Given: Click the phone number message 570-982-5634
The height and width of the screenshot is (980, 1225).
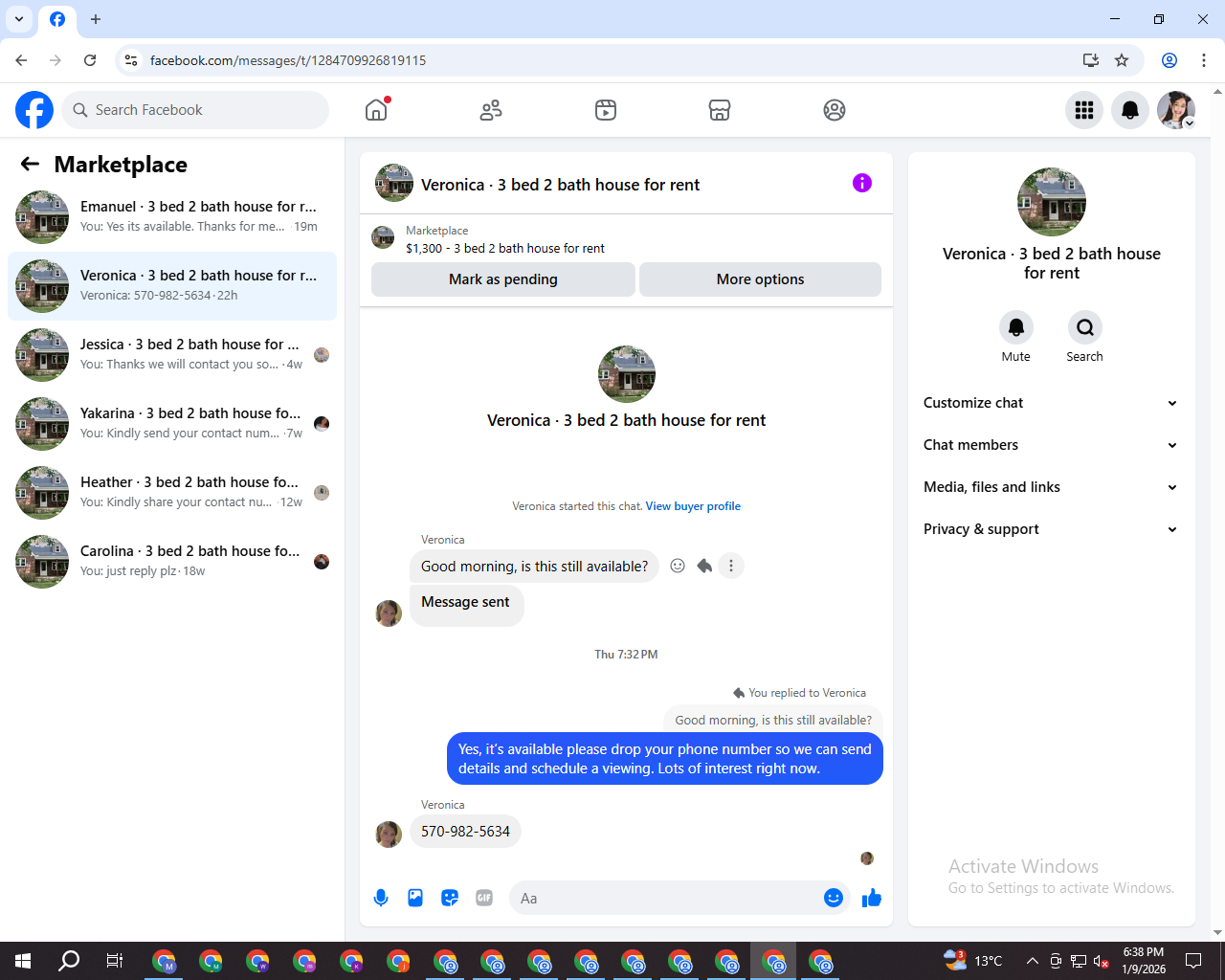Looking at the screenshot, I should (465, 832).
